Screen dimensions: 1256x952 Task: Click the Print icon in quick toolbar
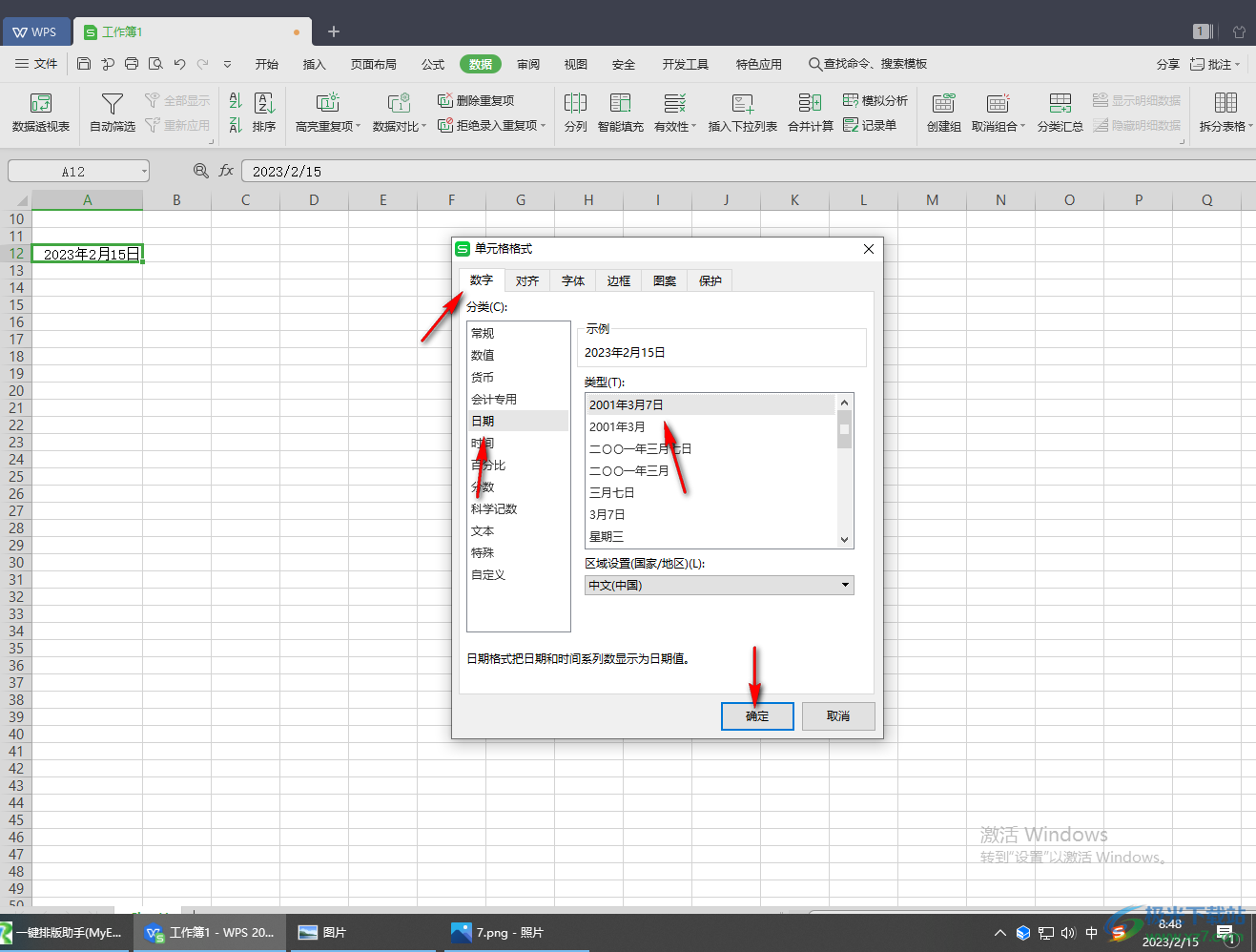click(132, 64)
